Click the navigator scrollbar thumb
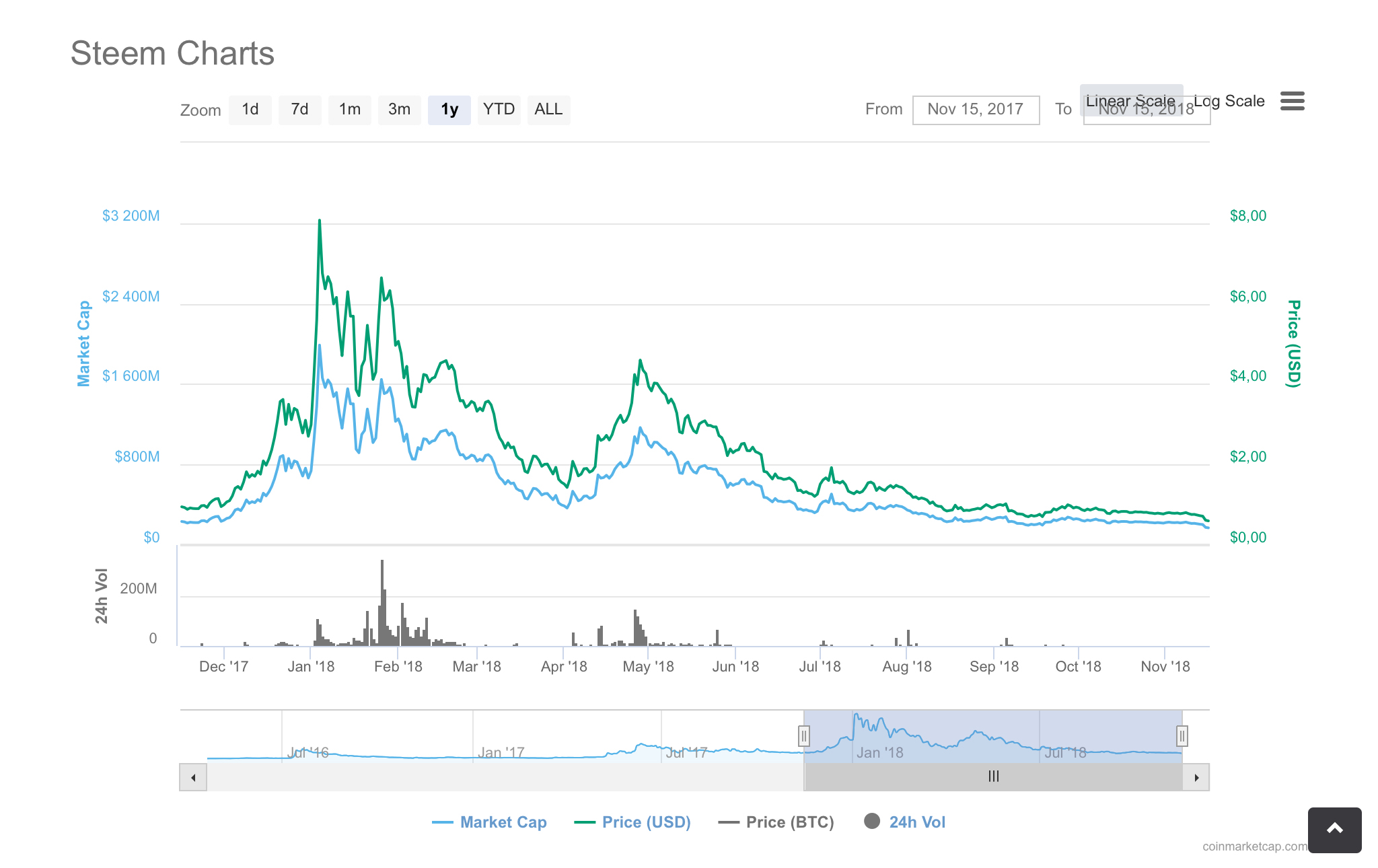Viewport: 1378px width, 868px height. coord(993,777)
